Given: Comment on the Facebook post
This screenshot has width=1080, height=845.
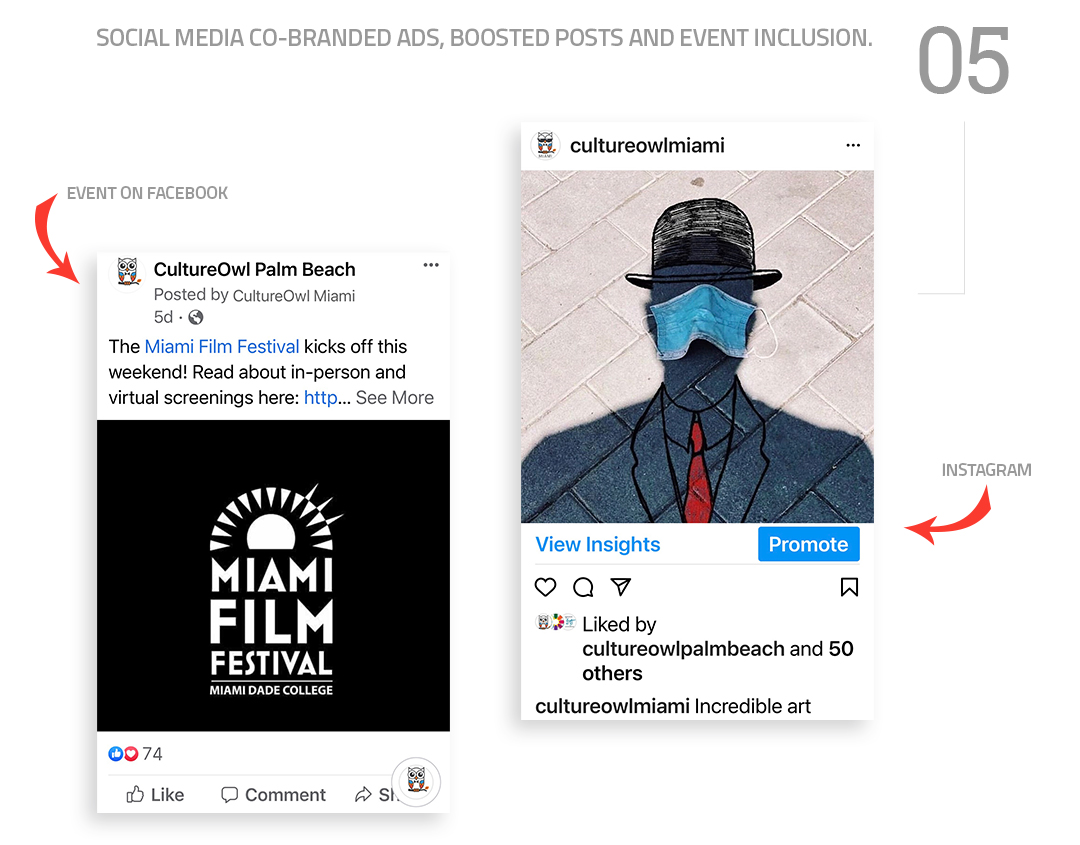Looking at the screenshot, I should 273,795.
